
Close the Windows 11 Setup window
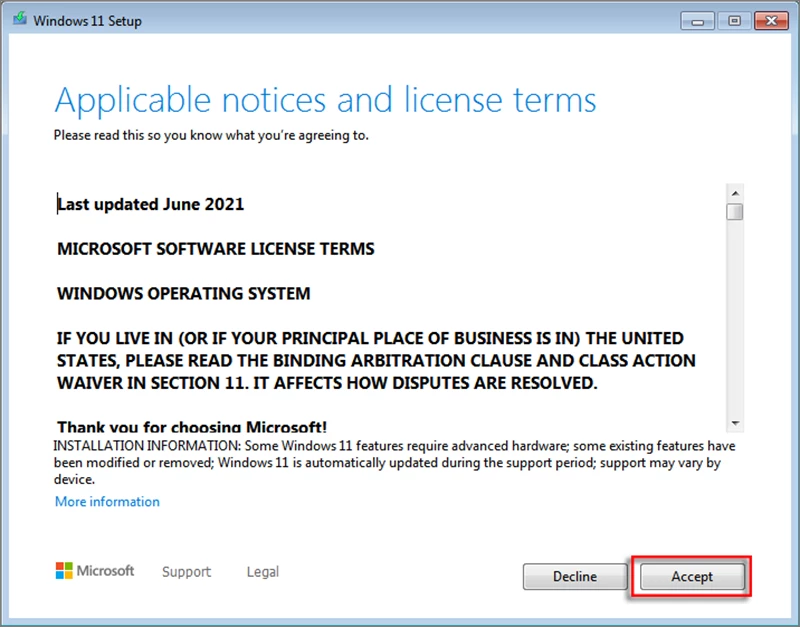tap(771, 21)
